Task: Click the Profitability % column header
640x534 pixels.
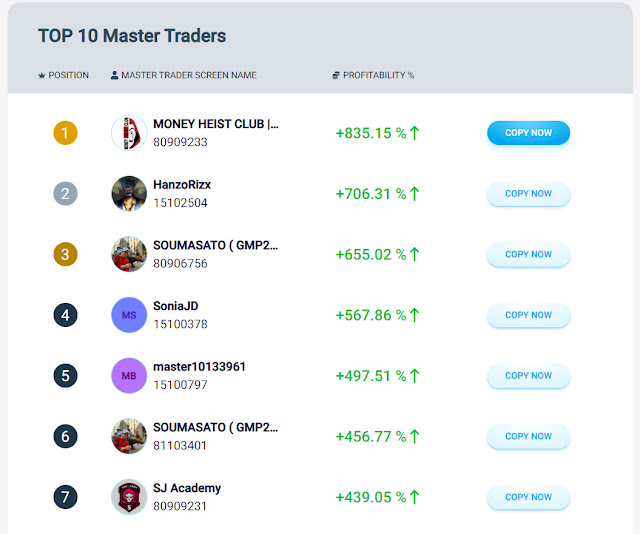Action: point(373,75)
